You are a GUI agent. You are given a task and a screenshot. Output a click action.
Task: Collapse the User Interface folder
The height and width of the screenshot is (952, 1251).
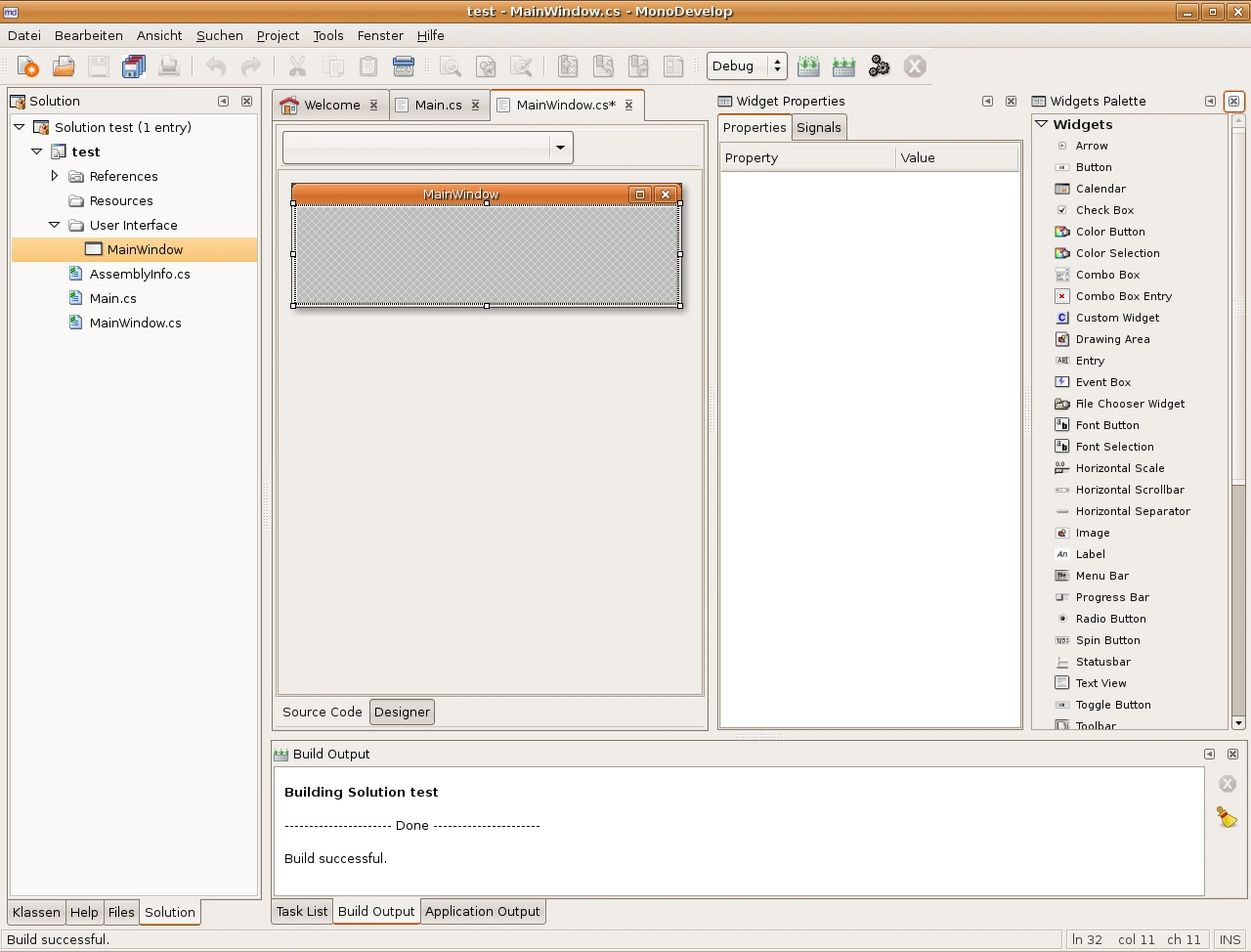pyautogui.click(x=55, y=225)
